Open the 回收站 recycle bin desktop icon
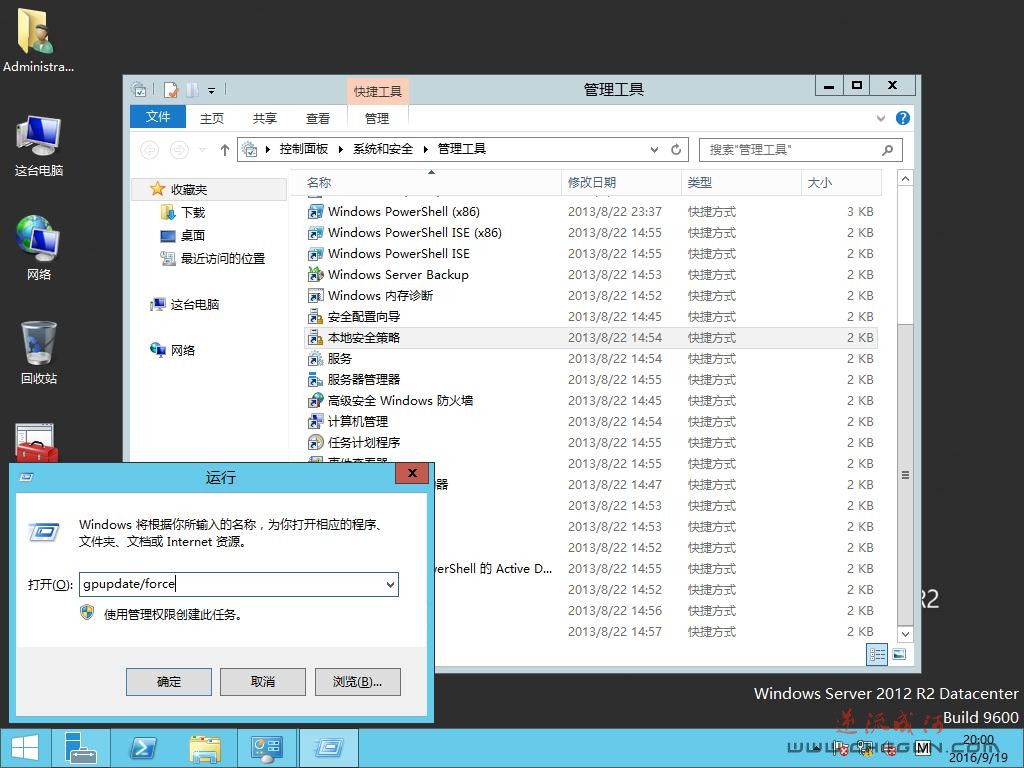1024x768 pixels. 39,351
